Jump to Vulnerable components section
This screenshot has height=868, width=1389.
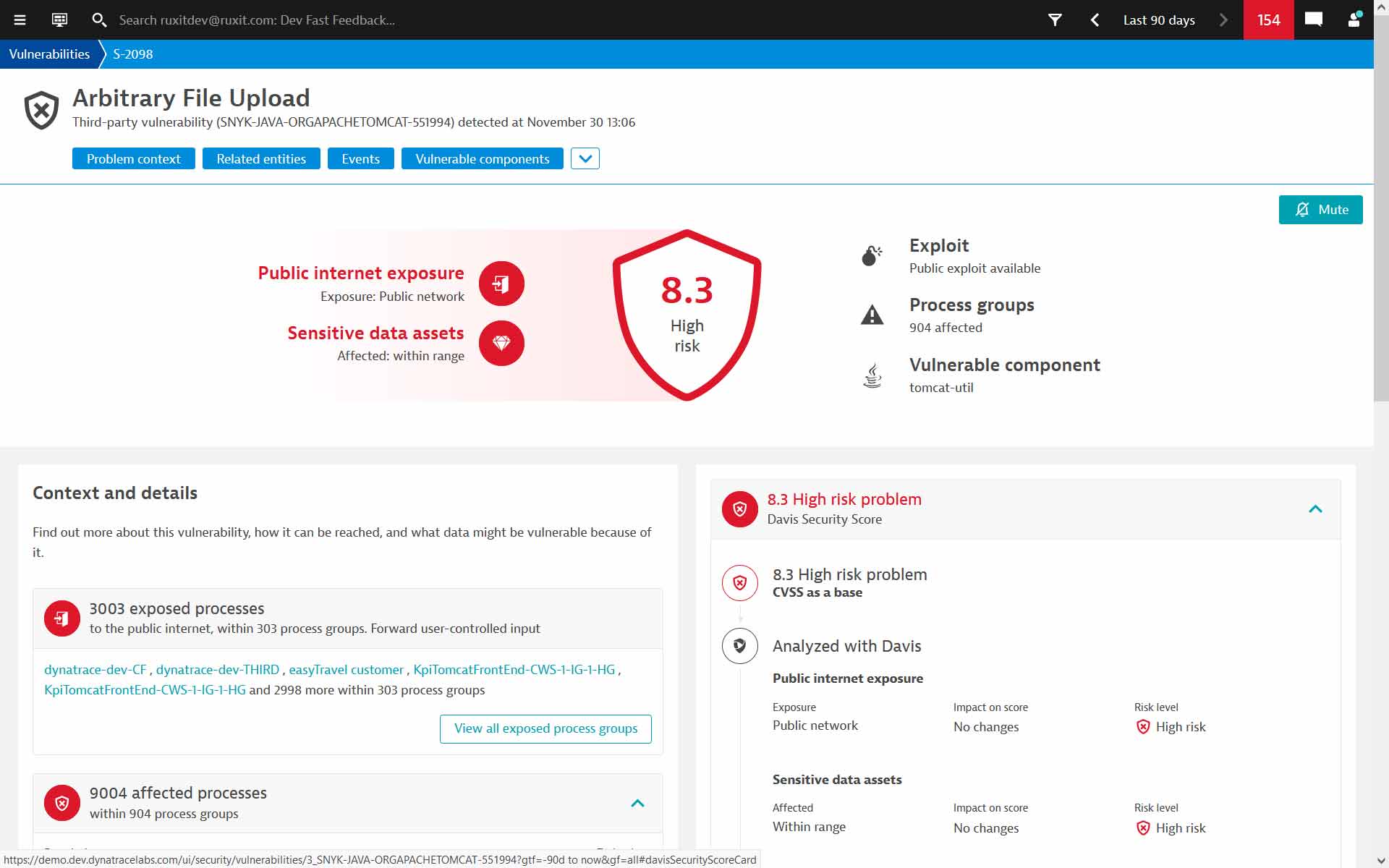tap(483, 158)
